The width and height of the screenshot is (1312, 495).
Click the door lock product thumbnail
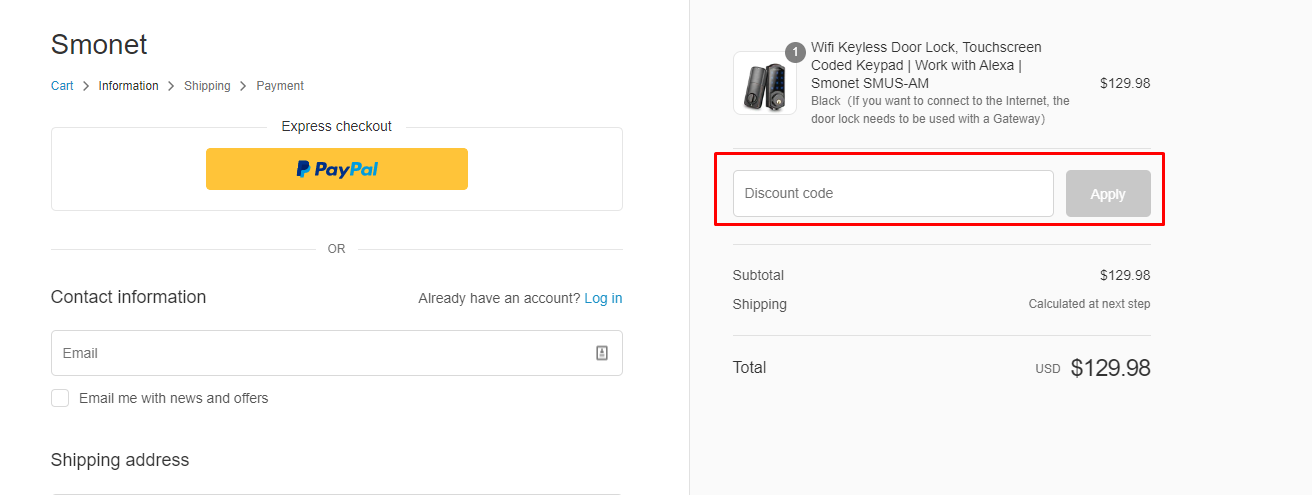click(x=765, y=83)
